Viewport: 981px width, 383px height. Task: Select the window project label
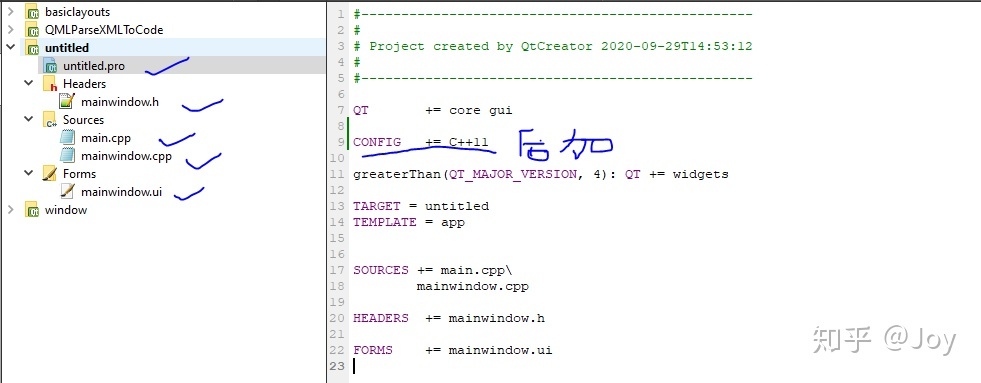66,210
